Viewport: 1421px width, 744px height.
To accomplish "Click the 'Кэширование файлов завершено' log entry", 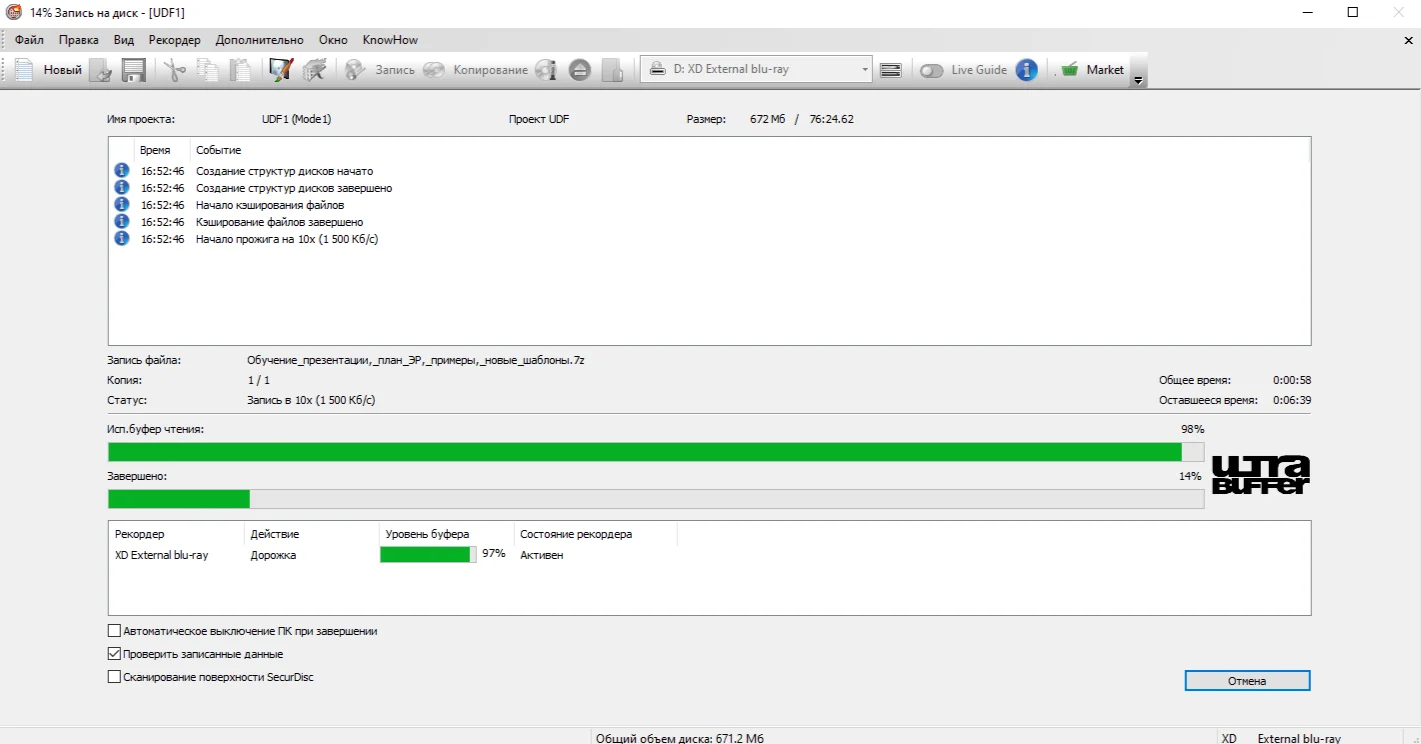I will click(279, 222).
